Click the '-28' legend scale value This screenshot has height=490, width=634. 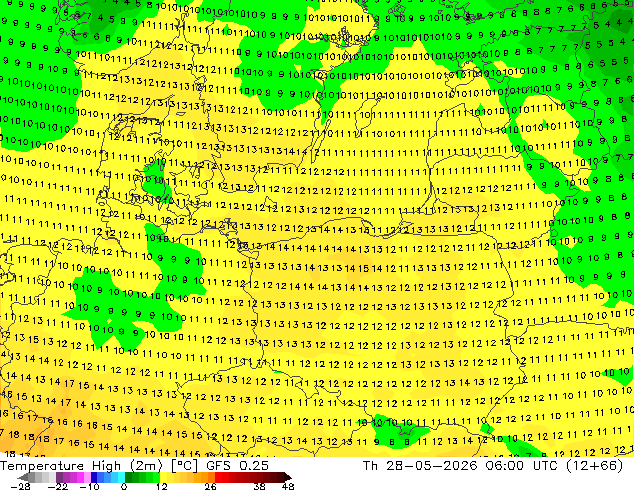pyautogui.click(x=20, y=486)
